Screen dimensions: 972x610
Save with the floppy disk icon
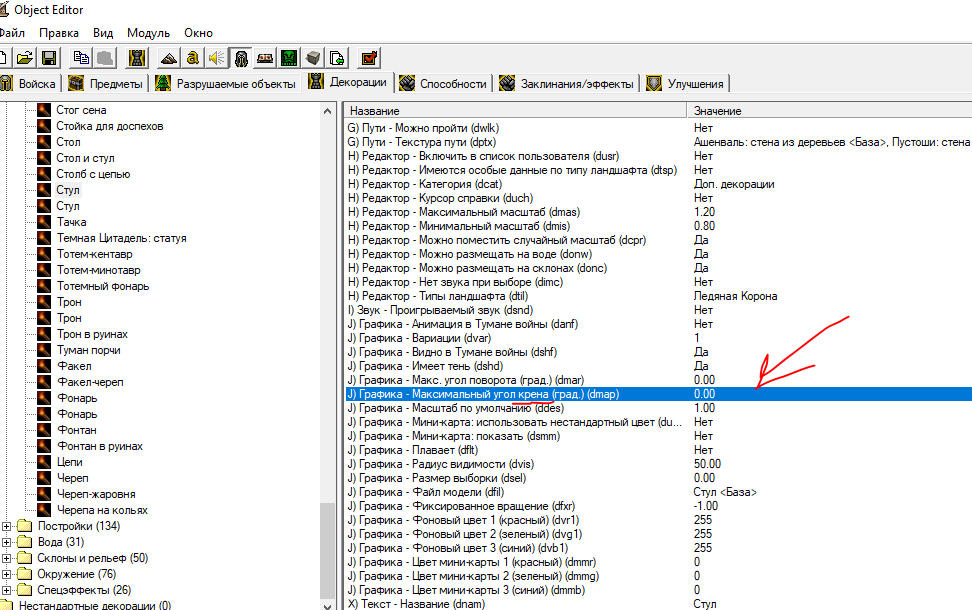point(49,58)
